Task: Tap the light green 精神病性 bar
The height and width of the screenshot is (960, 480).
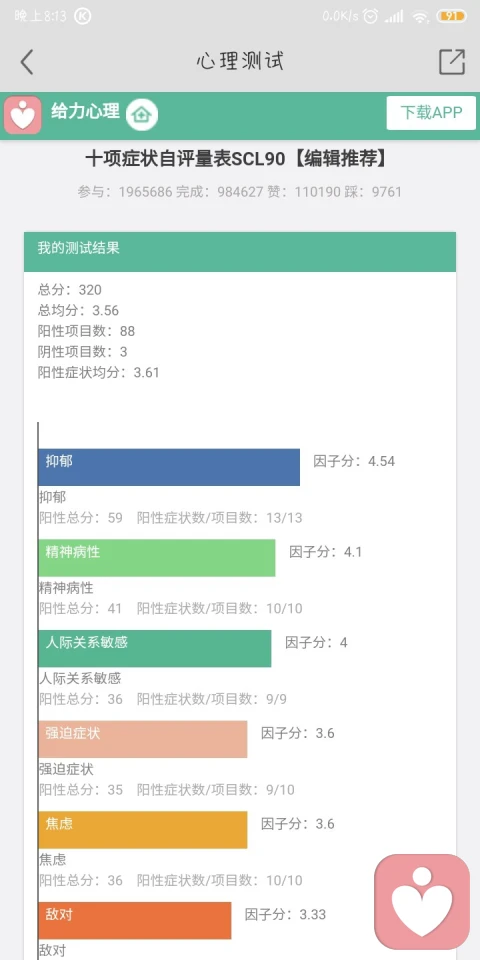Action: [157, 558]
